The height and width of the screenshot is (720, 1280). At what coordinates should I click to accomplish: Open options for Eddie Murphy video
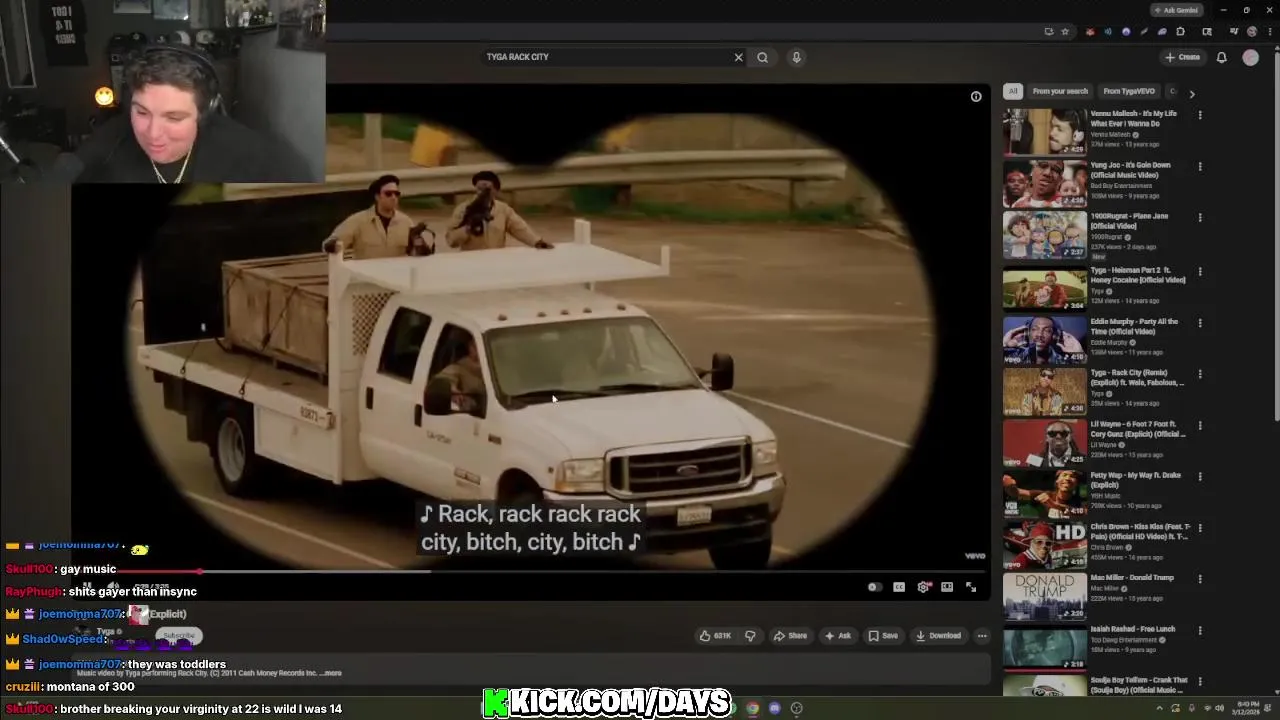[x=1200, y=323]
